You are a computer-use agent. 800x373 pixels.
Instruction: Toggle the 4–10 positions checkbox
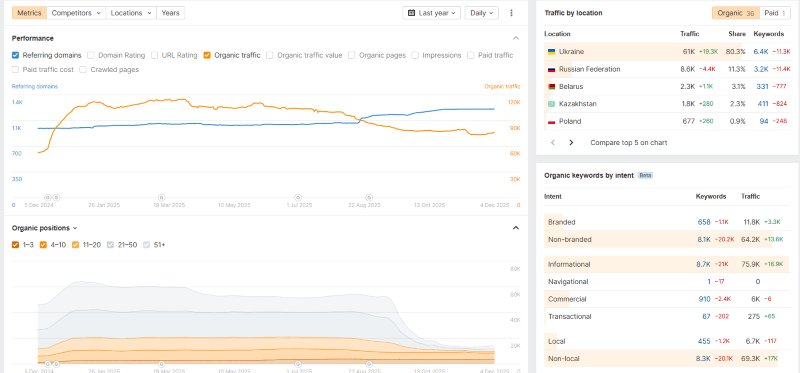point(43,245)
